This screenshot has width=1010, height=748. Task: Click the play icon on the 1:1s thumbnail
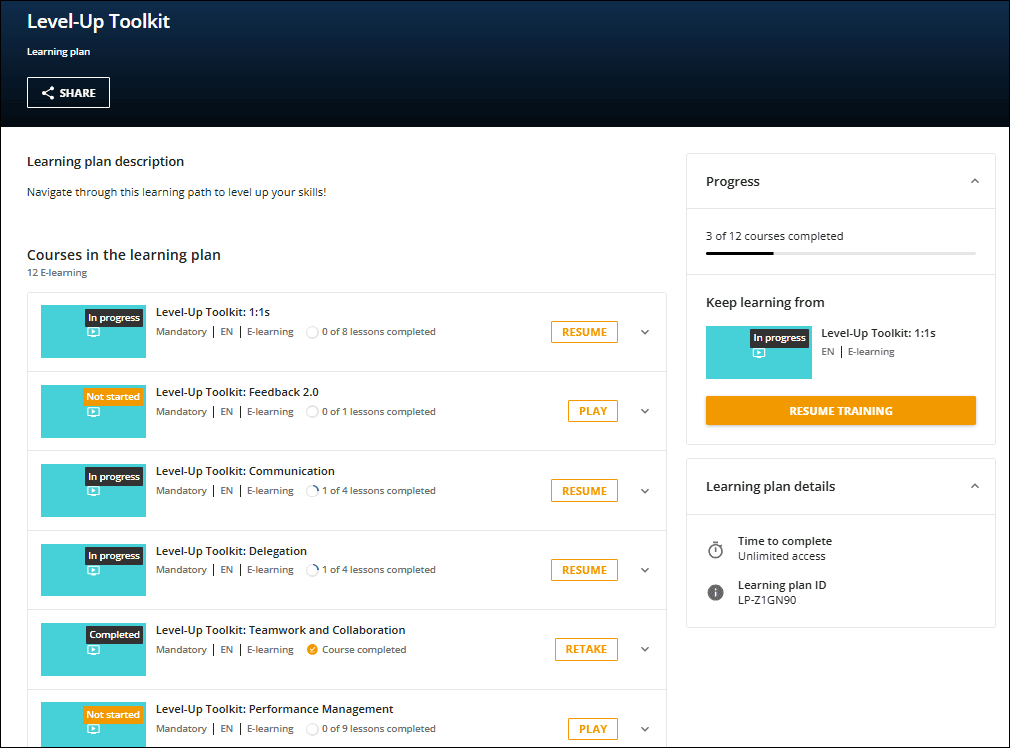[x=93, y=332]
